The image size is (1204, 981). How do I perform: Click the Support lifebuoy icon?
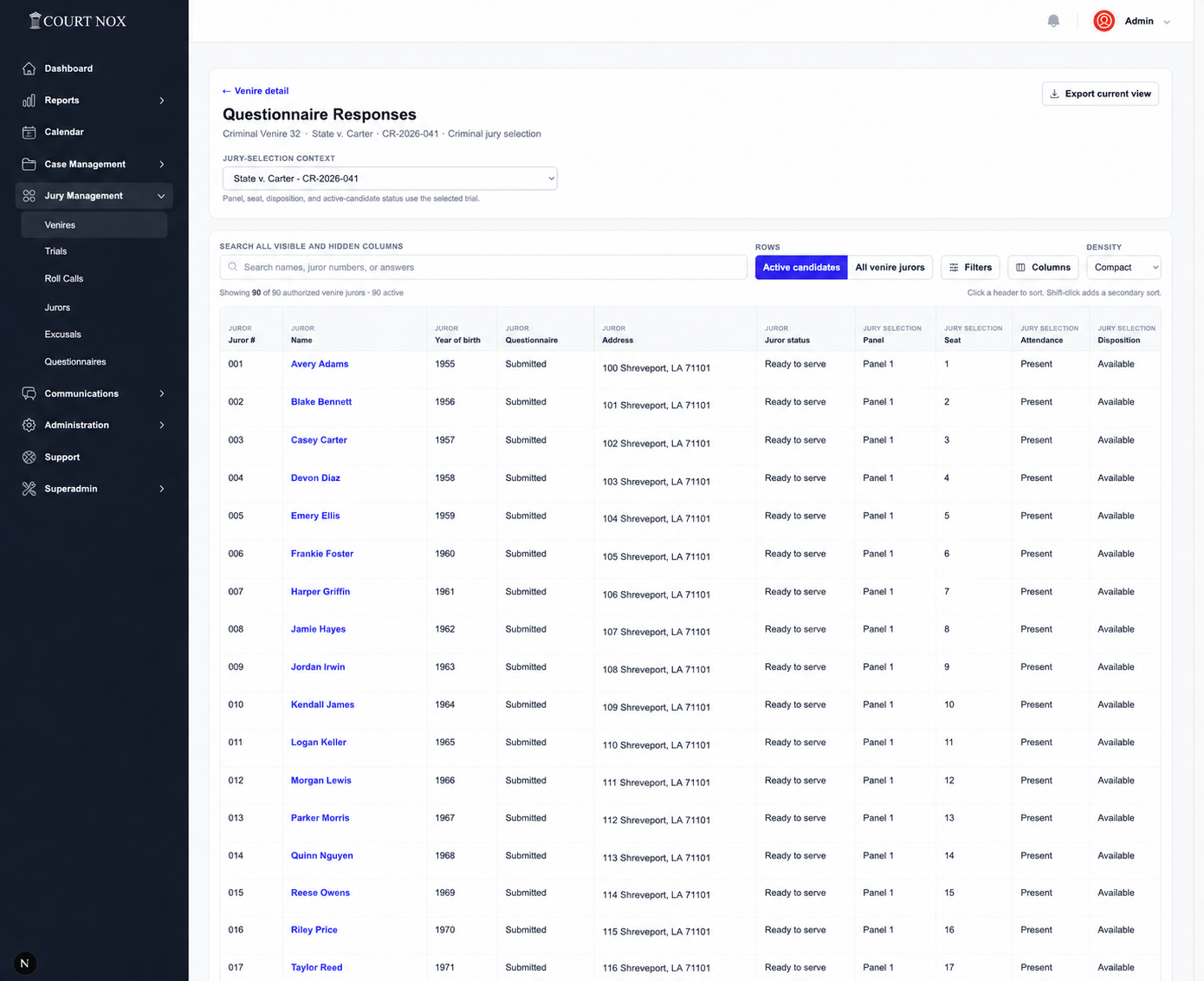click(x=29, y=457)
